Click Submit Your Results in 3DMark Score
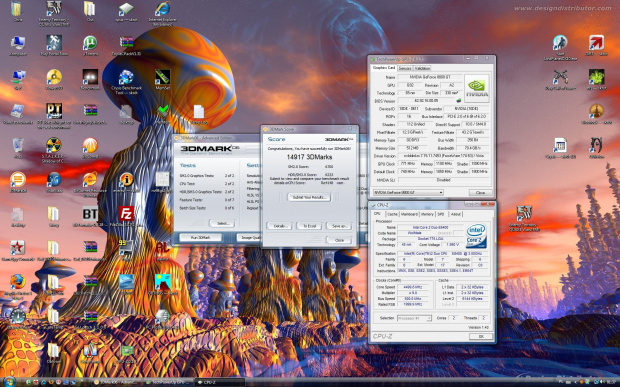620x387 pixels. pyautogui.click(x=309, y=197)
